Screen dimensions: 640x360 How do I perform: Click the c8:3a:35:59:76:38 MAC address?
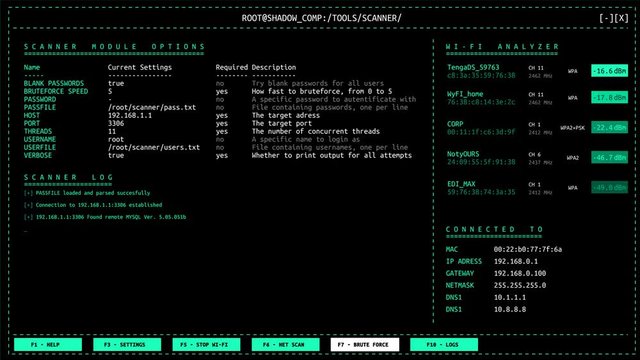pyautogui.click(x=481, y=76)
